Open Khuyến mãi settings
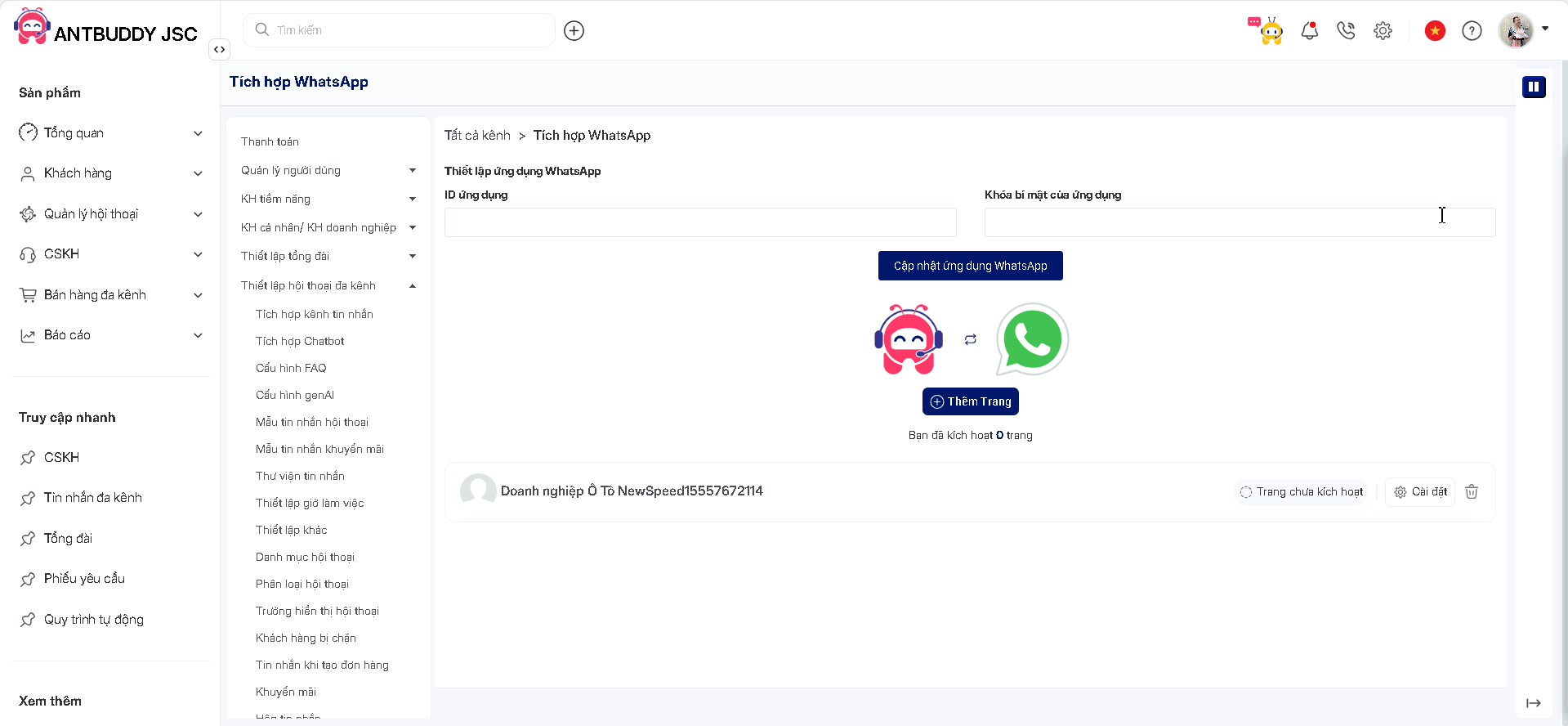Viewport: 1568px width, 726px height. click(x=286, y=692)
